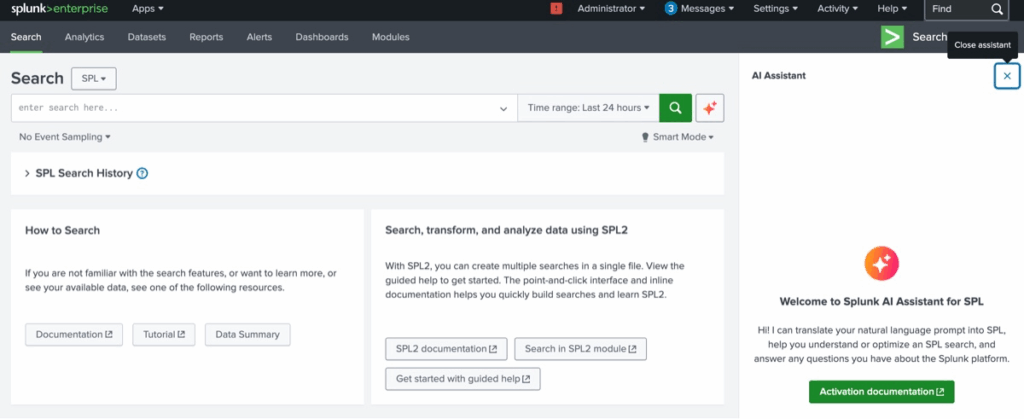The height and width of the screenshot is (419, 1024).
Task: Click the green magnifier search button
Action: 676,108
